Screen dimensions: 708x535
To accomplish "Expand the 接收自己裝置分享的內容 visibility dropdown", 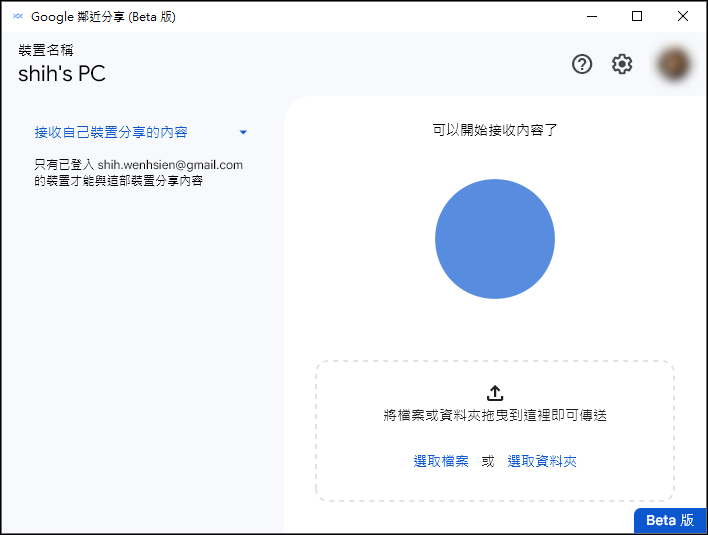I will [140, 132].
